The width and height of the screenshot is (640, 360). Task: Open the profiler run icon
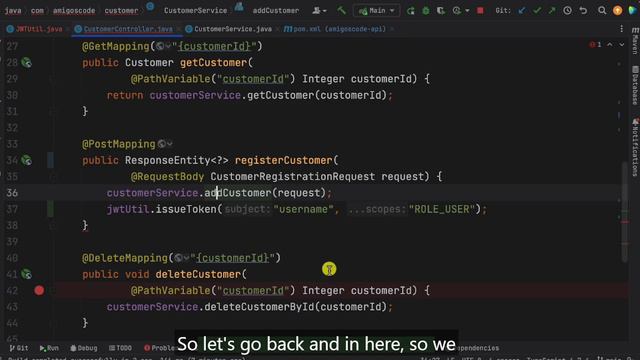[456, 11]
